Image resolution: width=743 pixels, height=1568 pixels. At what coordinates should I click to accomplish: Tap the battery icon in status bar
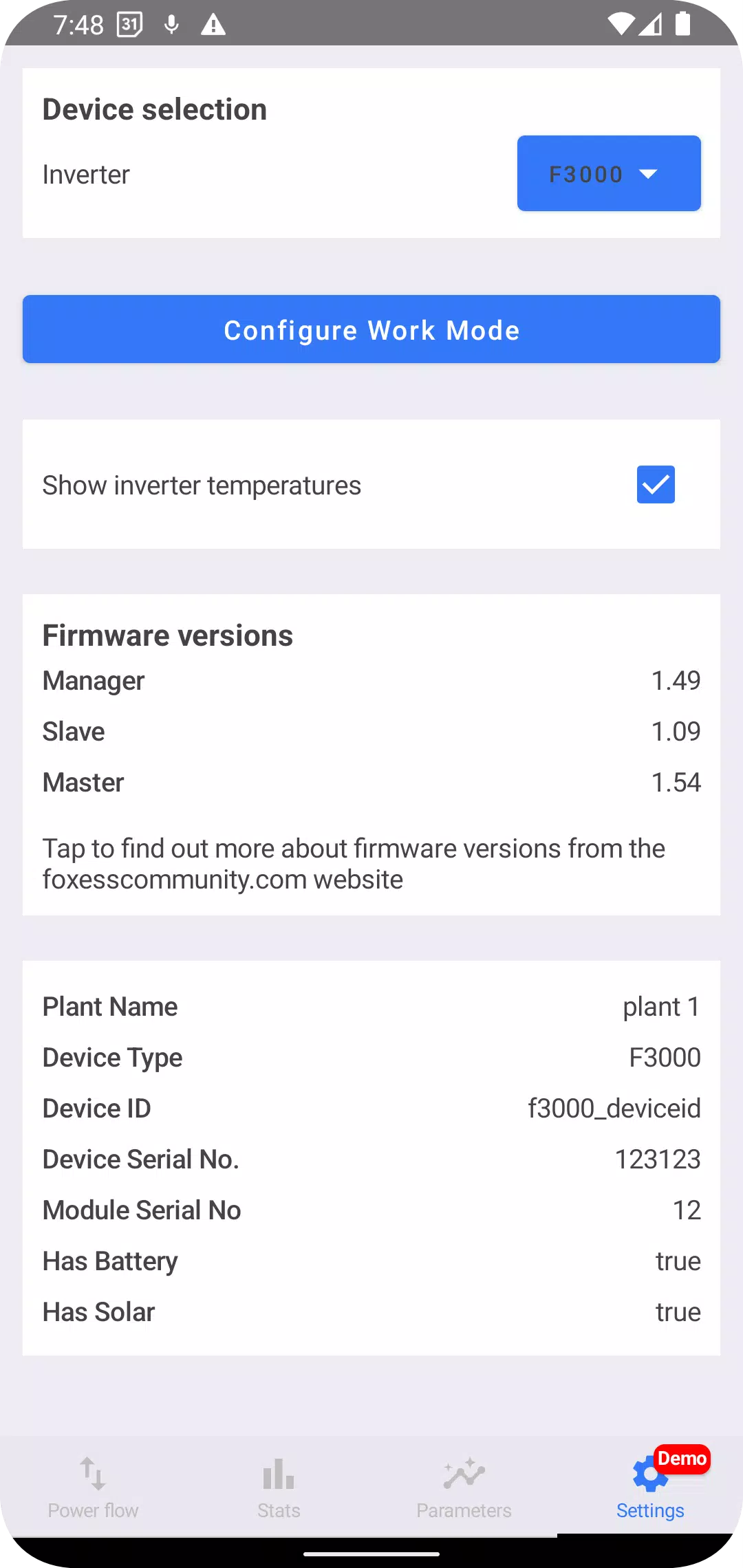(x=682, y=24)
